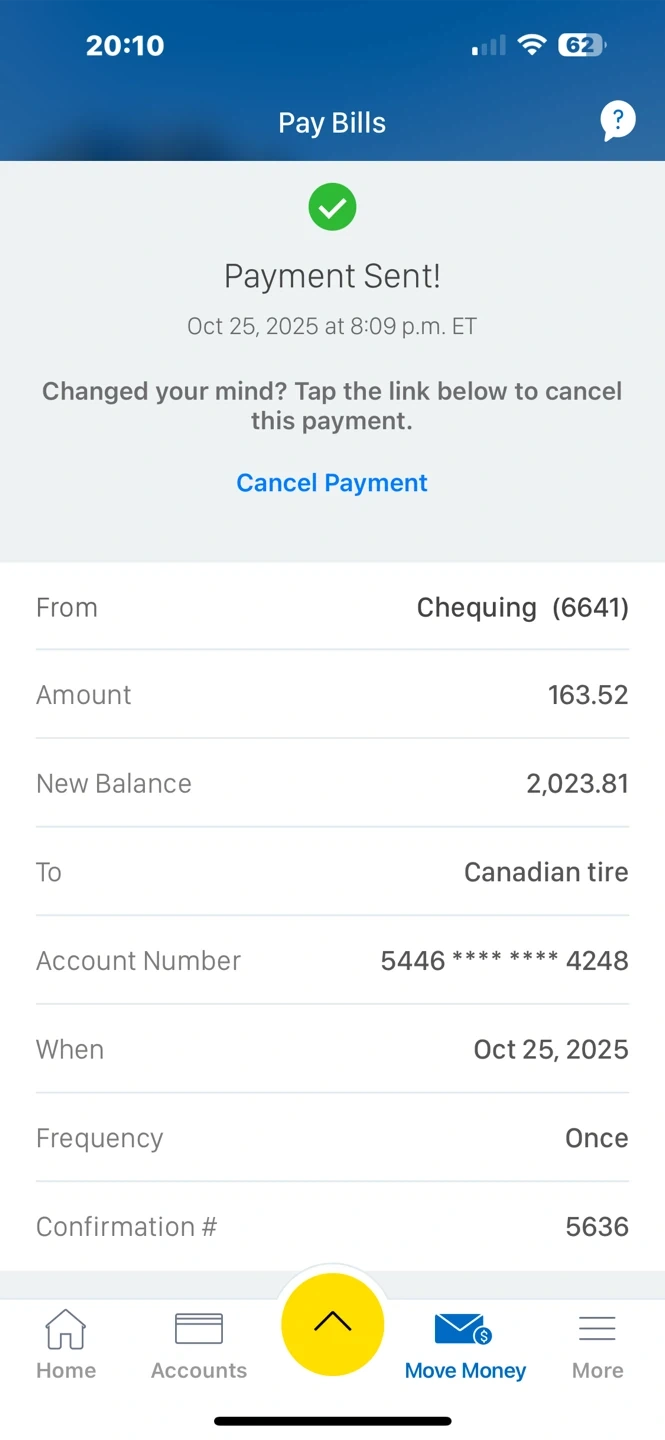Screen dimensions: 665x1440
Task: Open the Home tab icon
Action: pos(66,1330)
